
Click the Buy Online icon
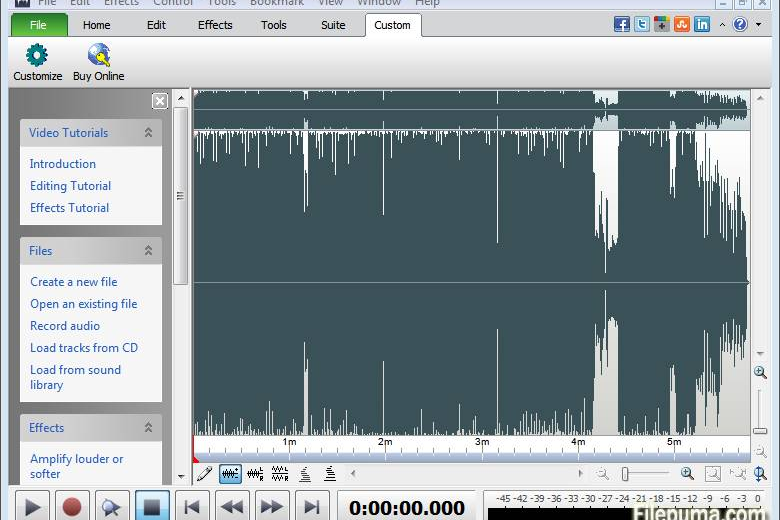pyautogui.click(x=98, y=55)
